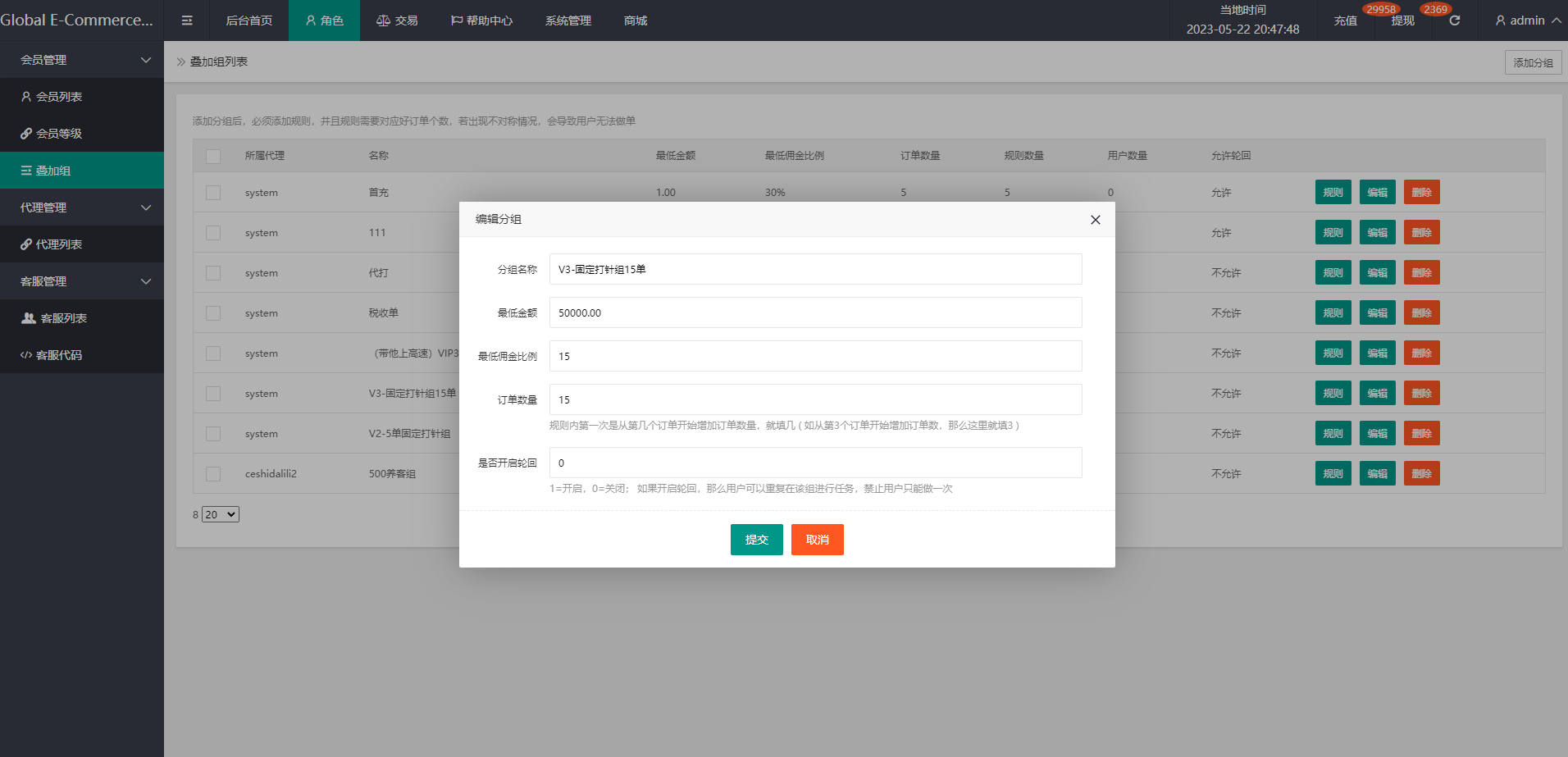Click the 最低金额 input field
Image resolution: width=1568 pixels, height=757 pixels.
(x=815, y=313)
